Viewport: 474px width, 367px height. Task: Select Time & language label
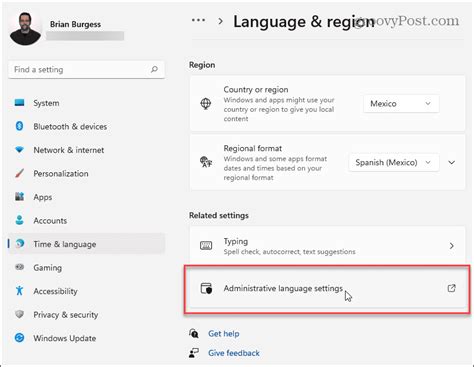pyautogui.click(x=65, y=244)
